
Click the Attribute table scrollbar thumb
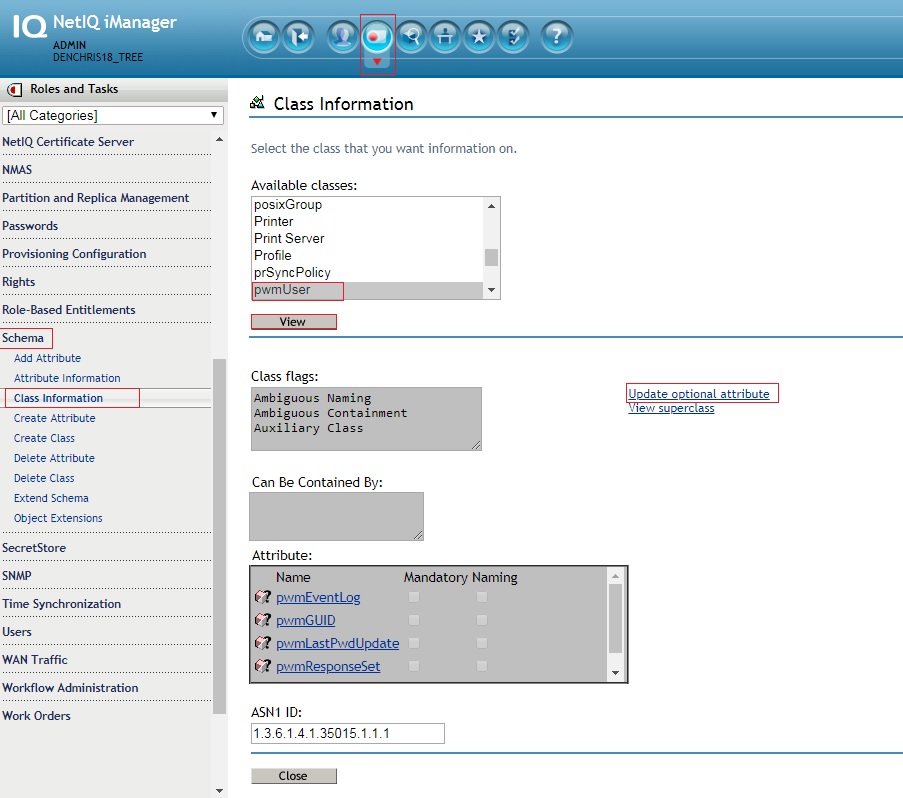pos(615,618)
